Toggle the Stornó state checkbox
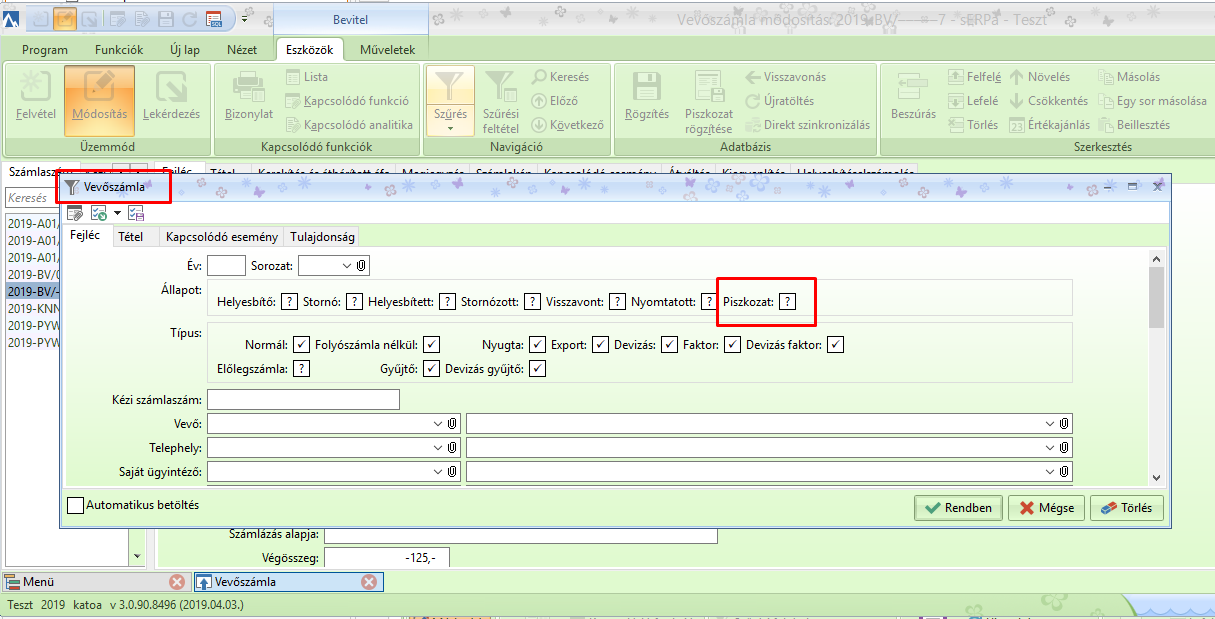 coord(354,300)
